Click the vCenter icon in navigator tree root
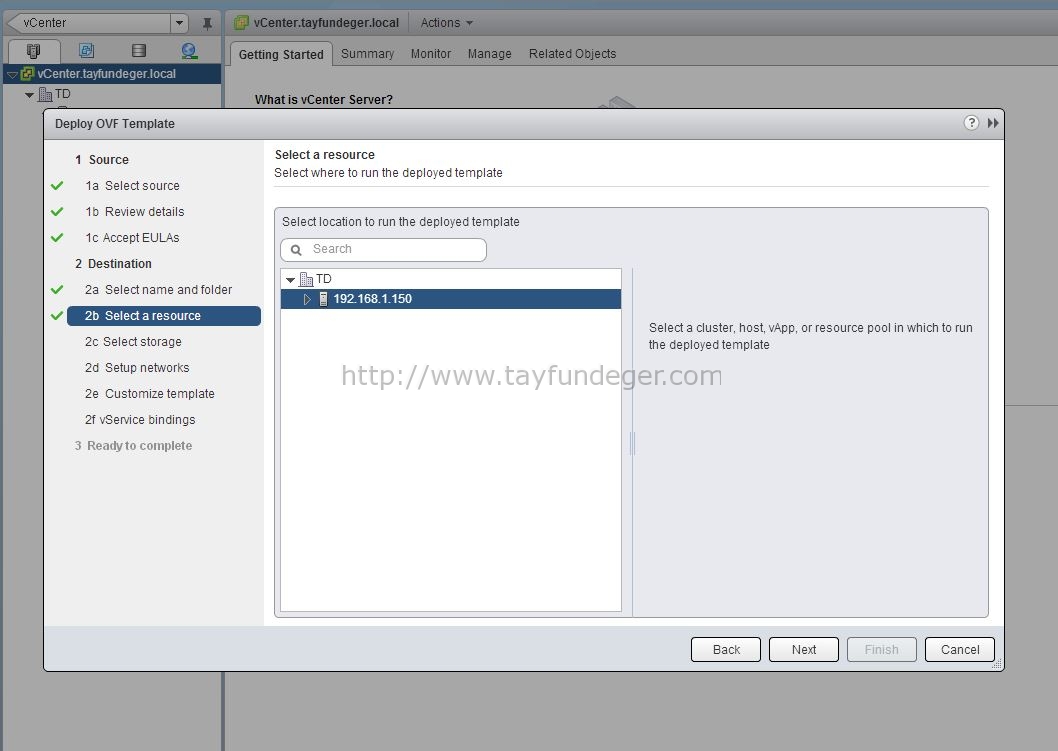 click(x=28, y=74)
